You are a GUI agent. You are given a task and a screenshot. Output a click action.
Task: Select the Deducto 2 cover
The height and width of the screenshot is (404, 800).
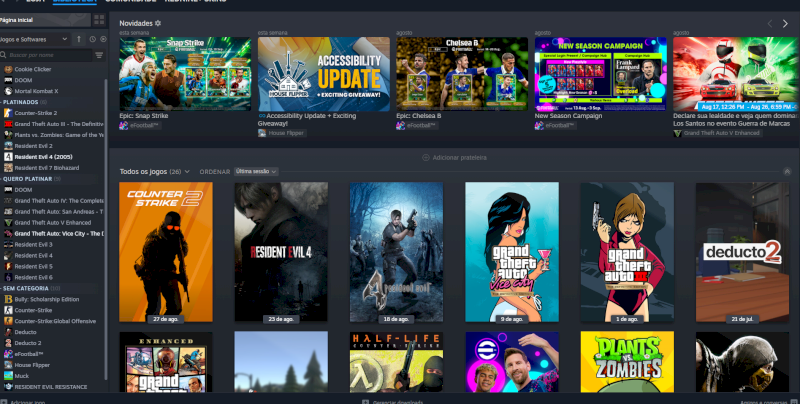tap(742, 252)
